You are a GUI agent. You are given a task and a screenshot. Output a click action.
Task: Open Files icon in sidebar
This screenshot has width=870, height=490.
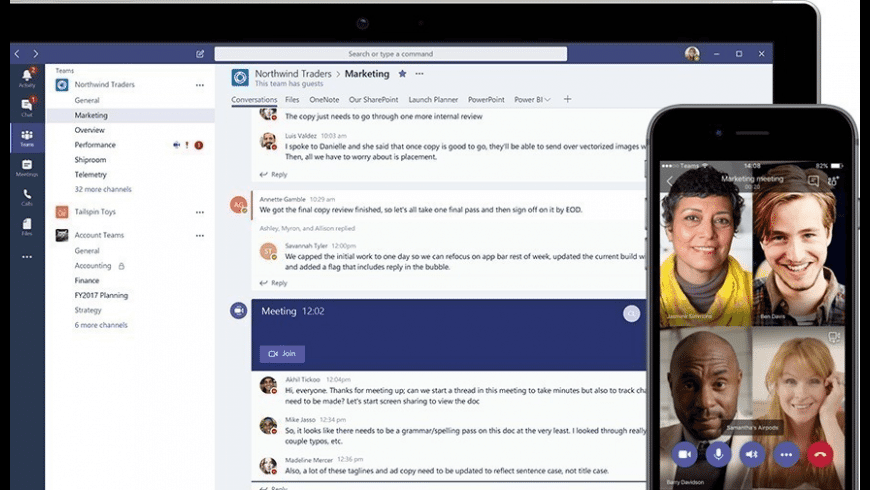pos(27,226)
